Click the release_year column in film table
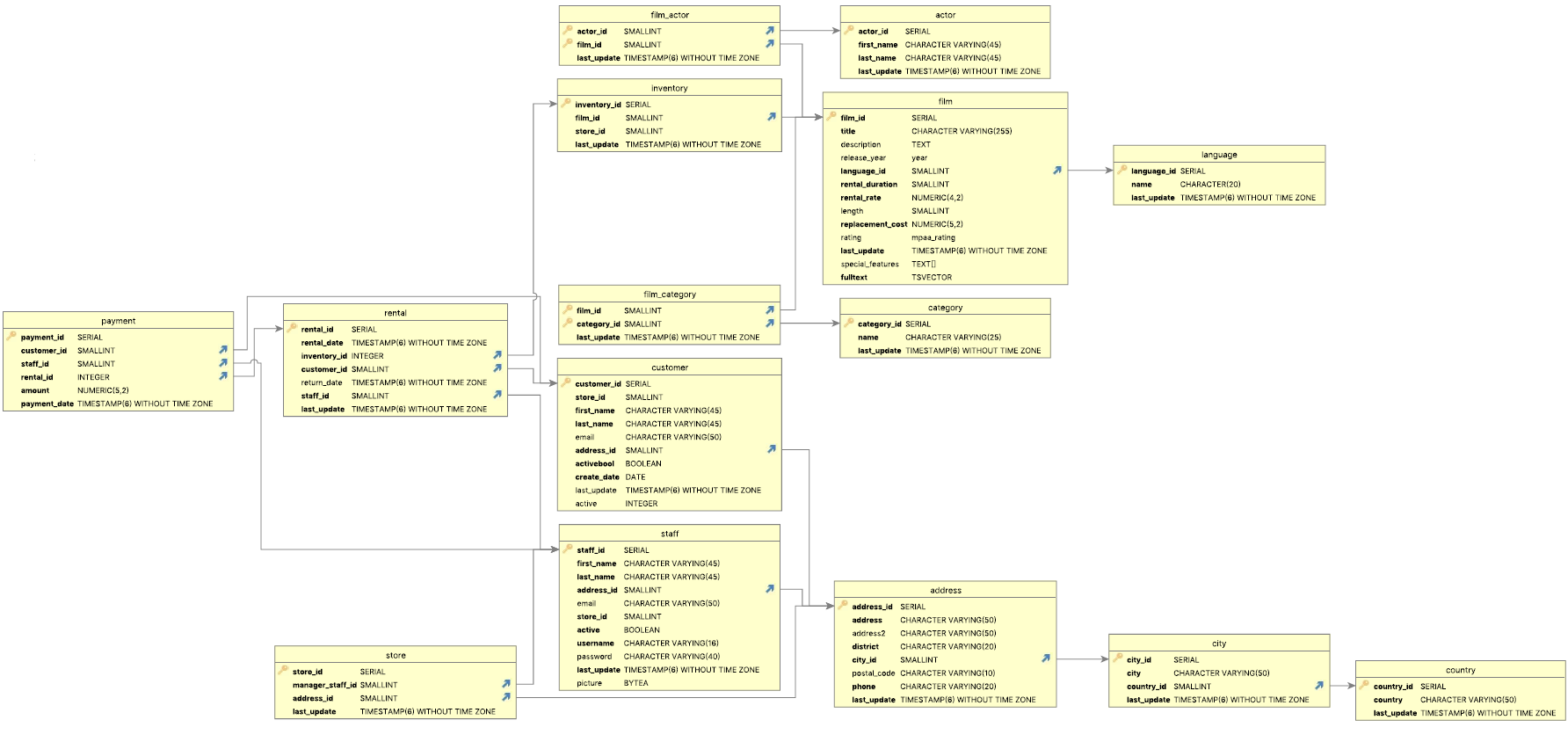1568x742 pixels. tap(946, 158)
